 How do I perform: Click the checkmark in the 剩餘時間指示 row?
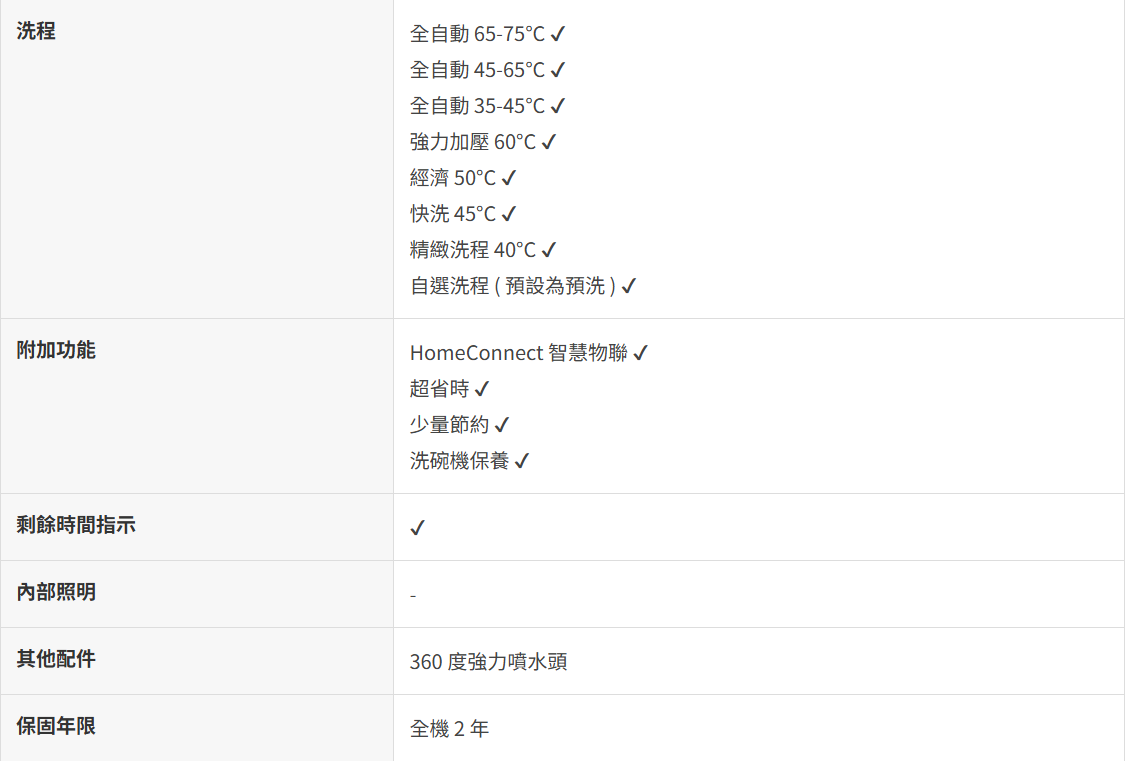(x=418, y=528)
